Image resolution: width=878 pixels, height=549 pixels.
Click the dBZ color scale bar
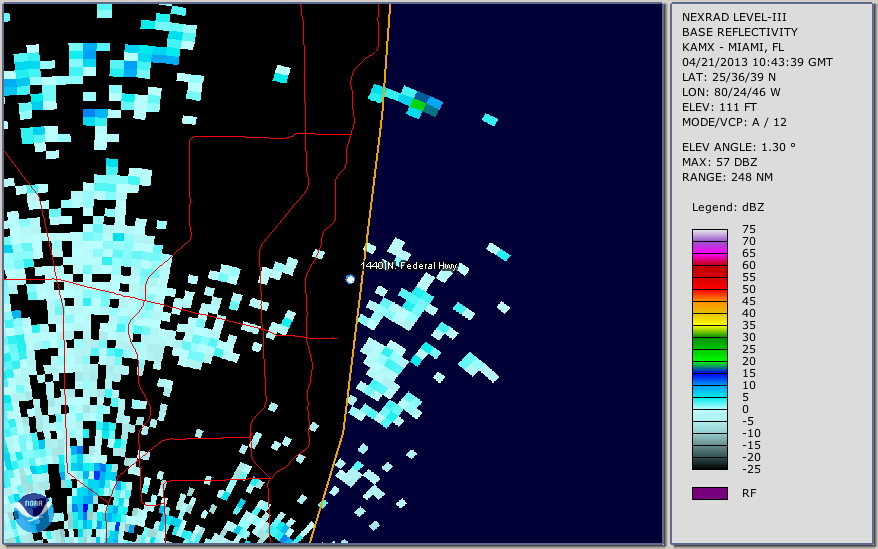pos(709,350)
